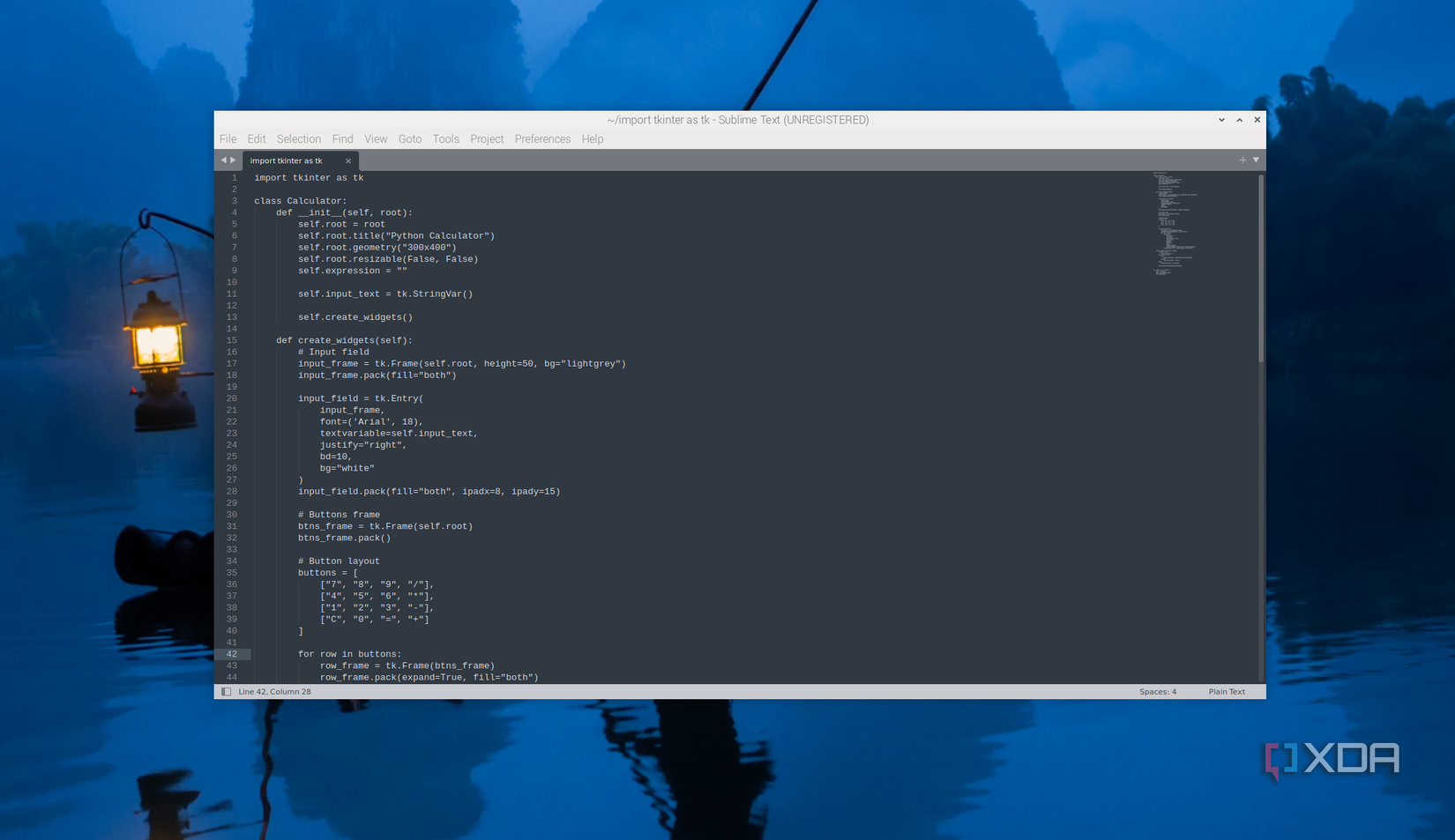Select the import tkinter as tk tab
The image size is (1455, 840).
[288, 160]
